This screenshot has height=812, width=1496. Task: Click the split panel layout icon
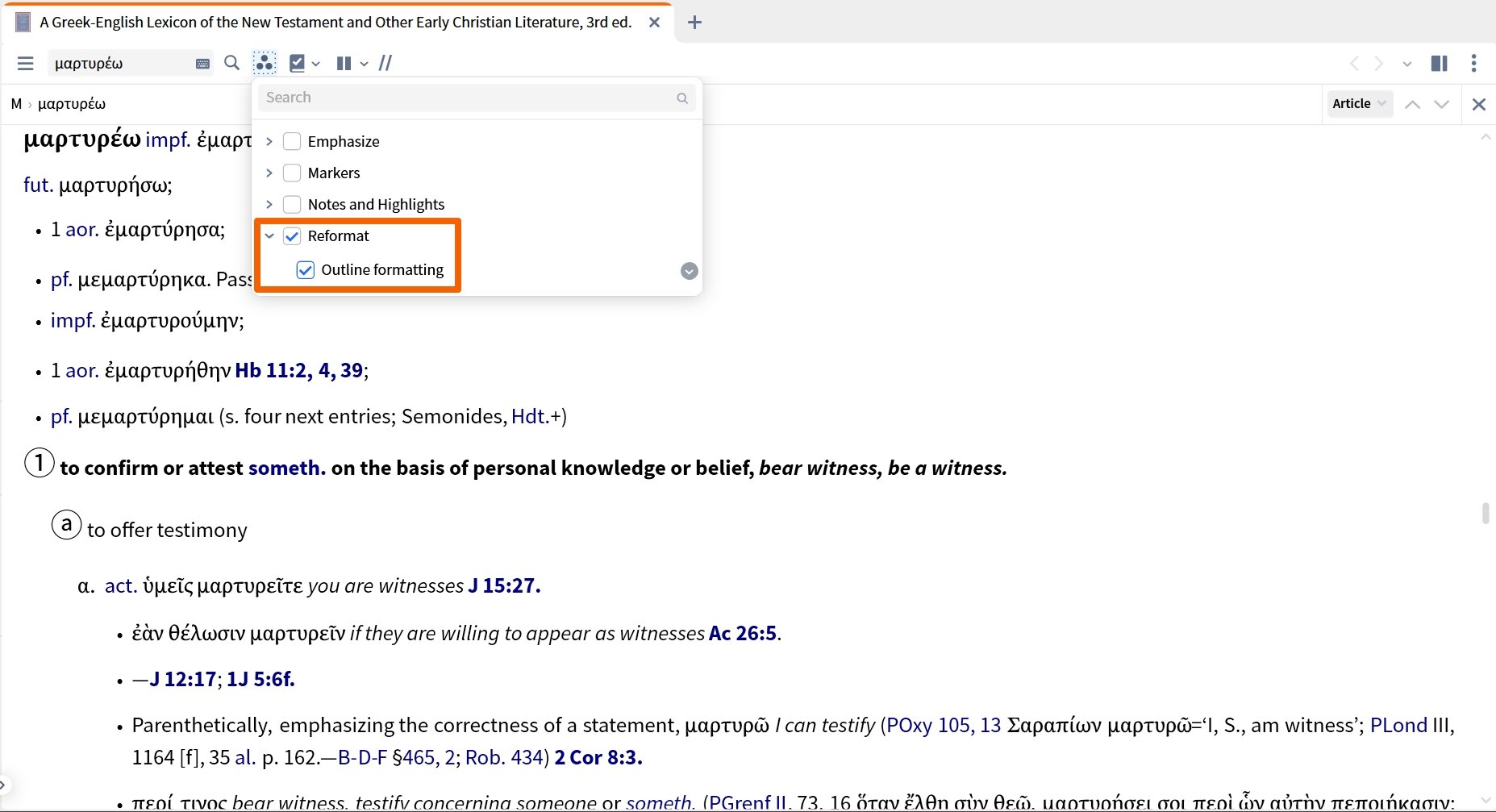coord(1439,63)
